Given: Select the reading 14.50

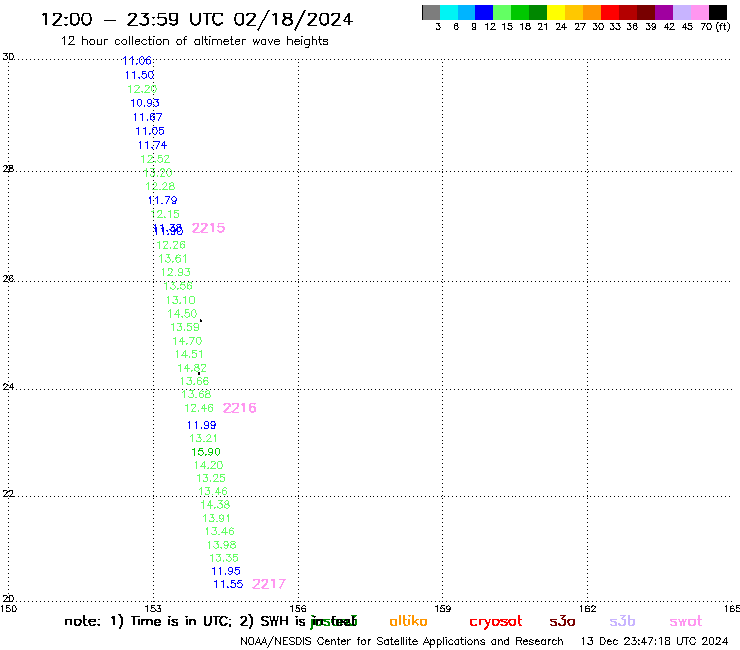Looking at the screenshot, I should [182, 313].
